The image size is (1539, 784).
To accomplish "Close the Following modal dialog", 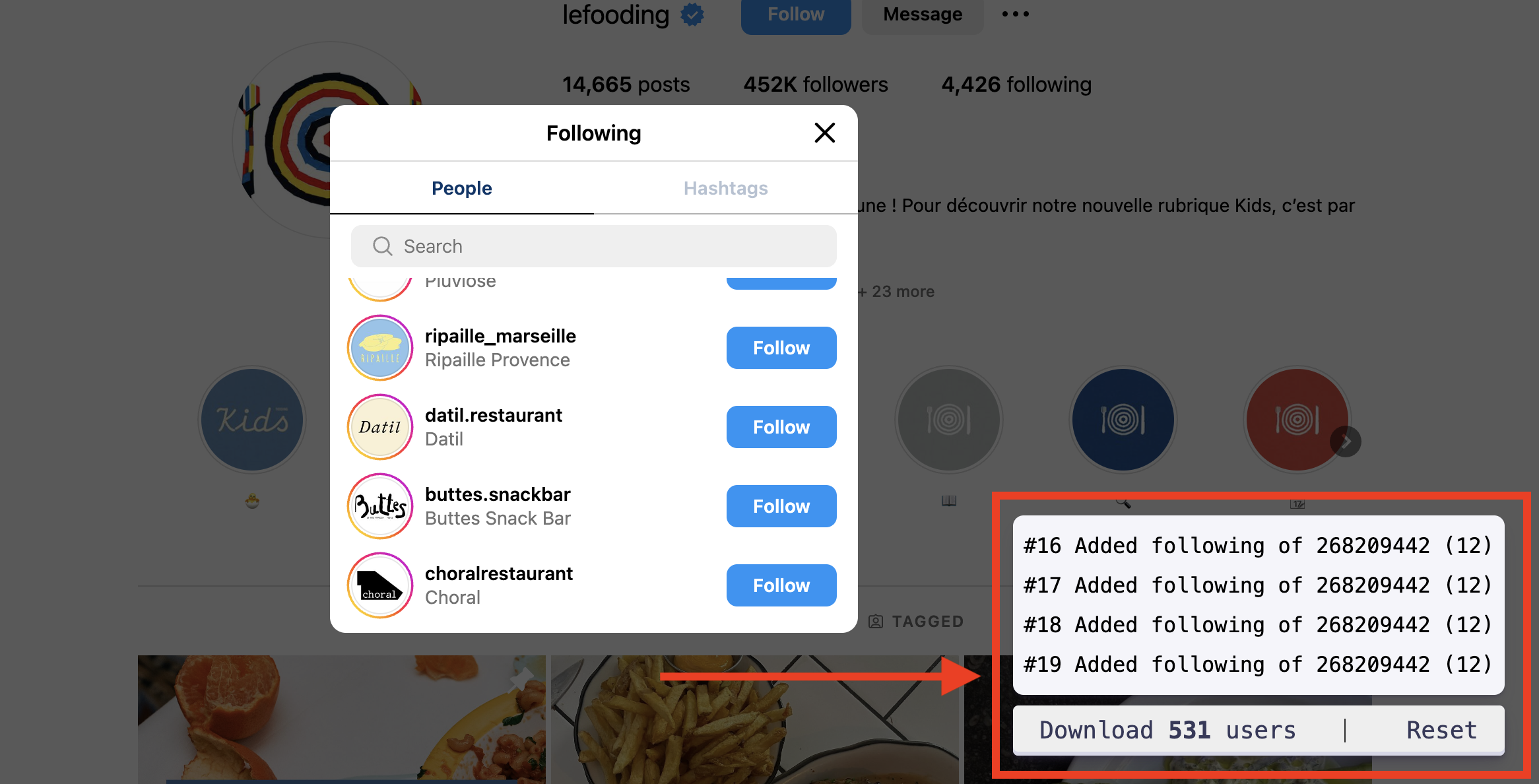I will click(x=824, y=132).
